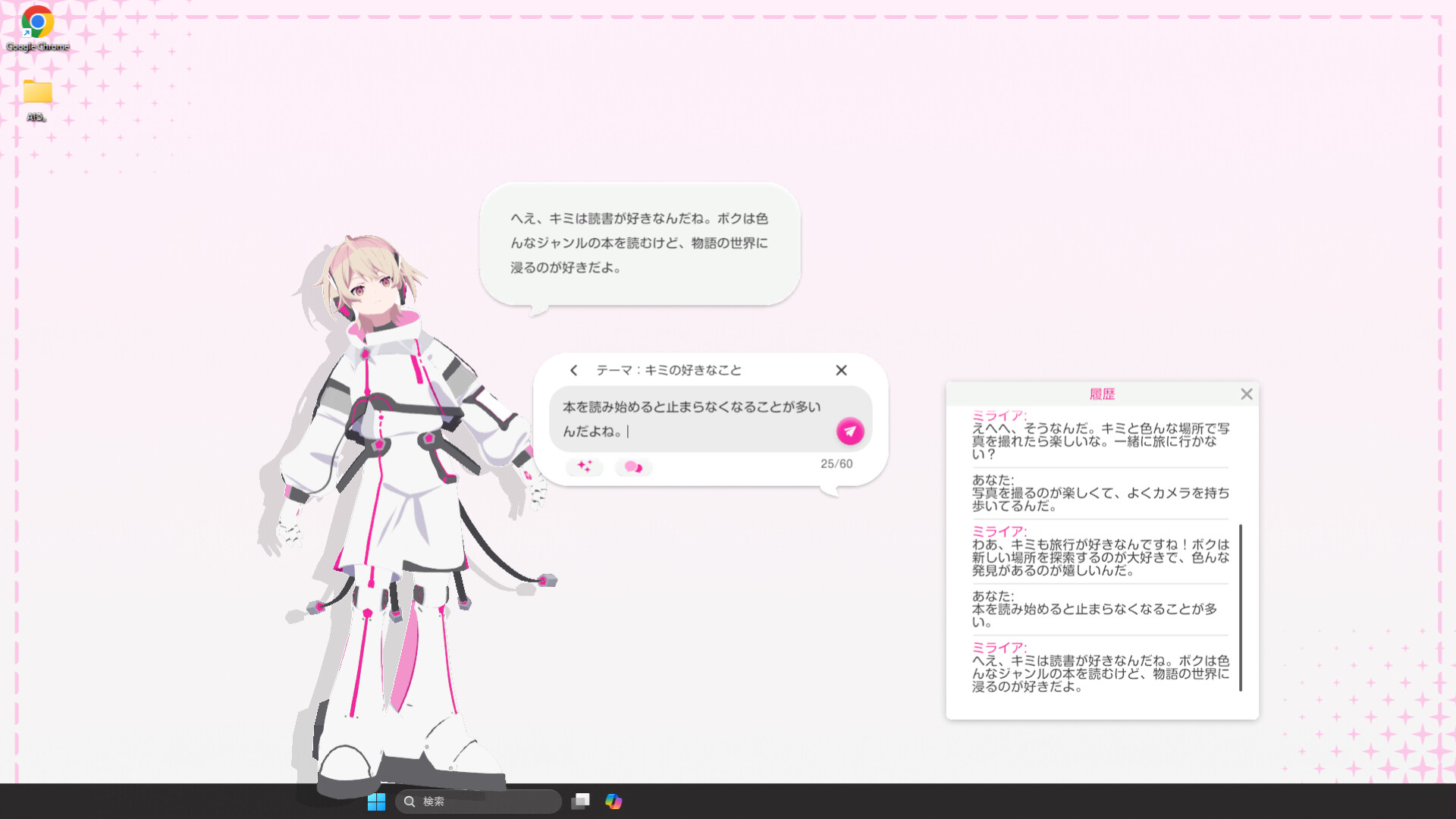
Task: Select the chat bubbles icon below the input
Action: 633,468
